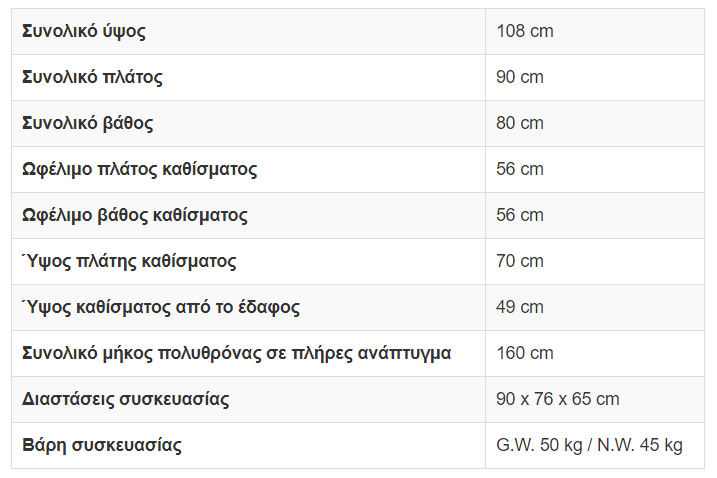The width and height of the screenshot is (717, 478).
Task: Click 'Ύψος πλάτης καθίσματος' label
Action: [129, 261]
